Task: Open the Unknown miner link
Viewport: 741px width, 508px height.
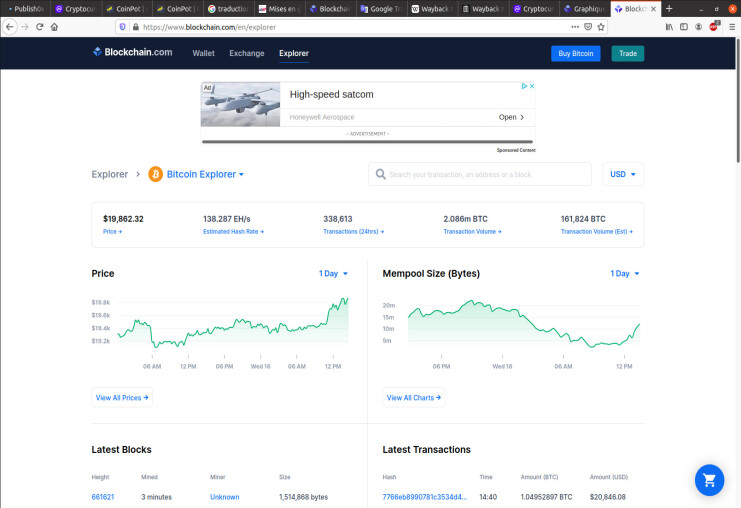Action: (x=224, y=497)
